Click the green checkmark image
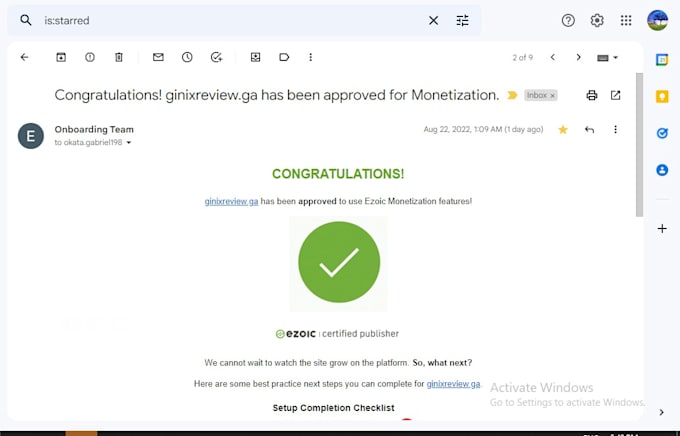Viewport: 680px width, 436px height. (339, 262)
